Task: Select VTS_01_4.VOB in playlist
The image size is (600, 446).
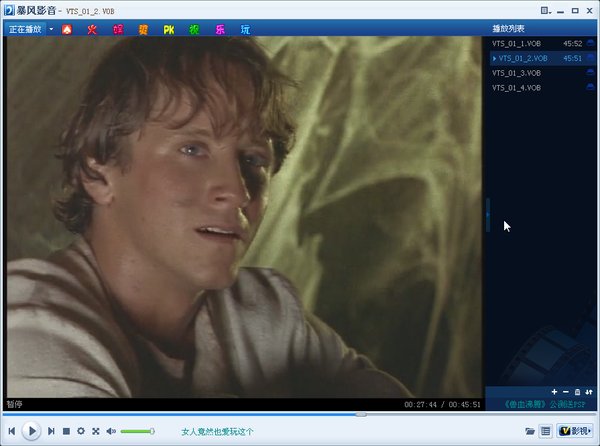Action: (543, 88)
